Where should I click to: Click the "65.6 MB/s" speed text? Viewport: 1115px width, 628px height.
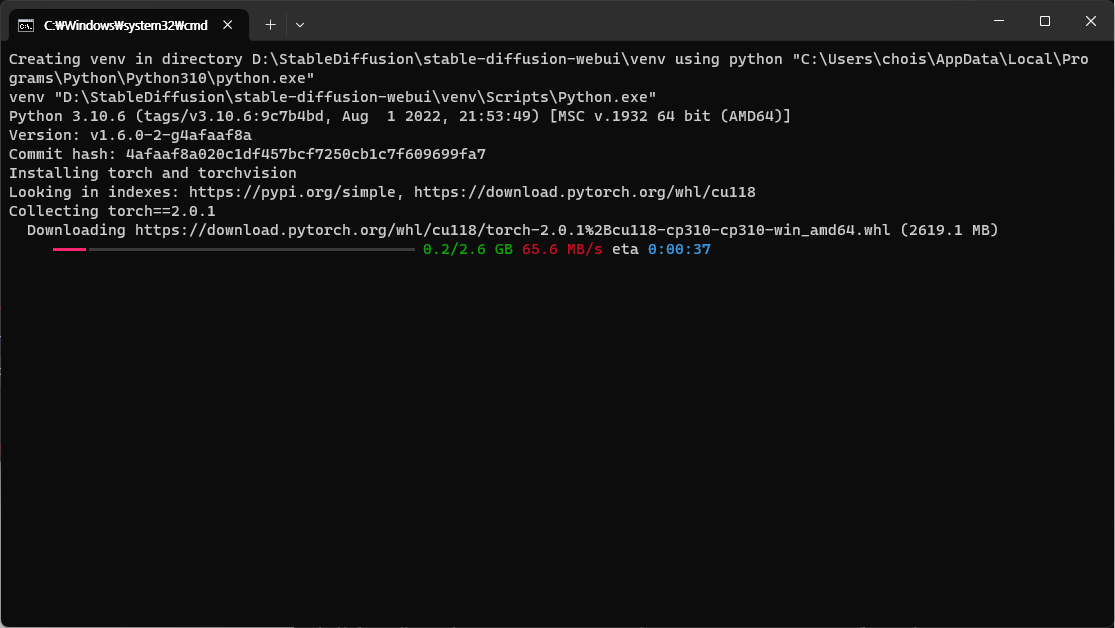point(562,250)
